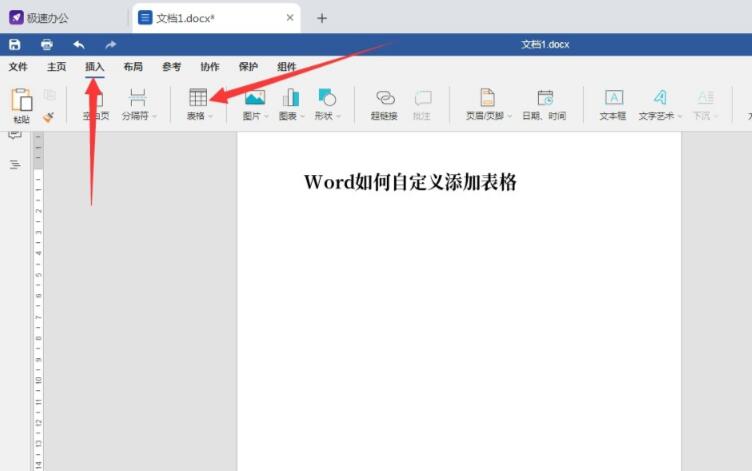Expand the 文字艺术 dropdown arrow
This screenshot has width=752, height=471.
680,117
